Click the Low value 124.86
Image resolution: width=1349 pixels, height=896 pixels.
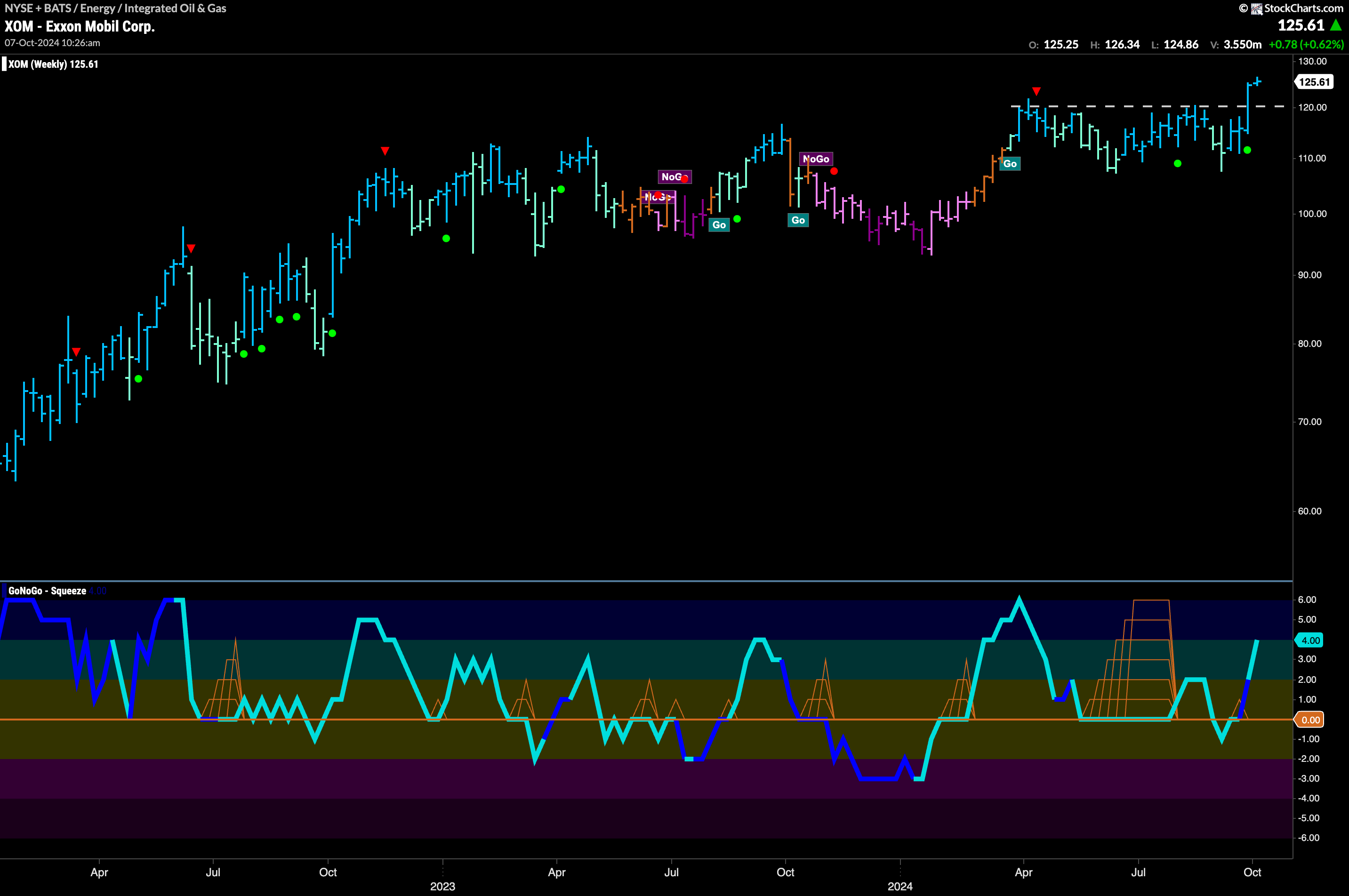1181,45
